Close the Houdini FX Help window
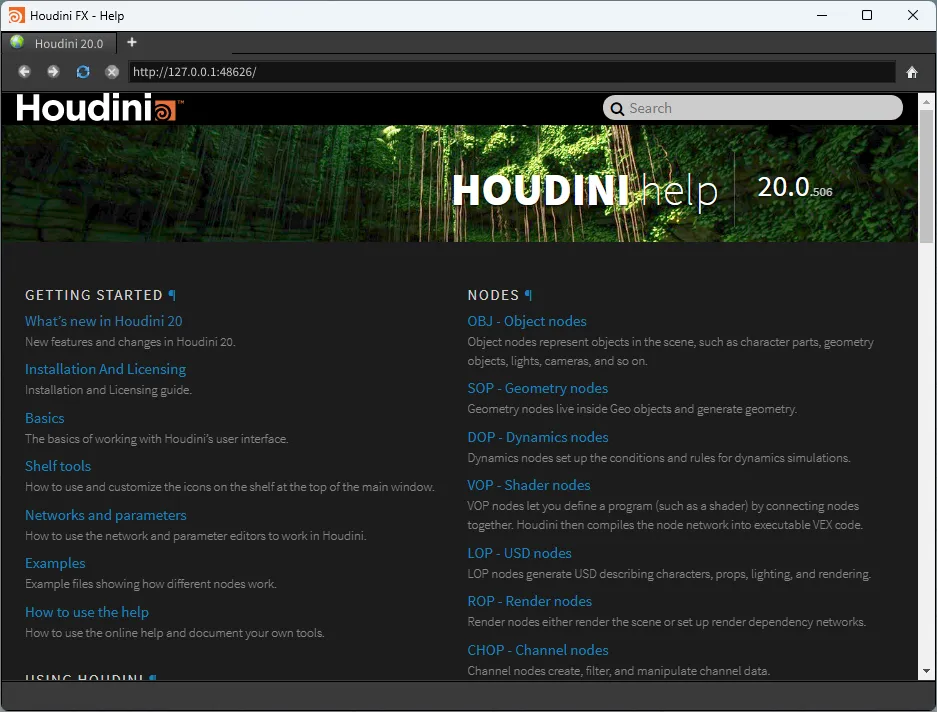This screenshot has height=712, width=937. 913,16
